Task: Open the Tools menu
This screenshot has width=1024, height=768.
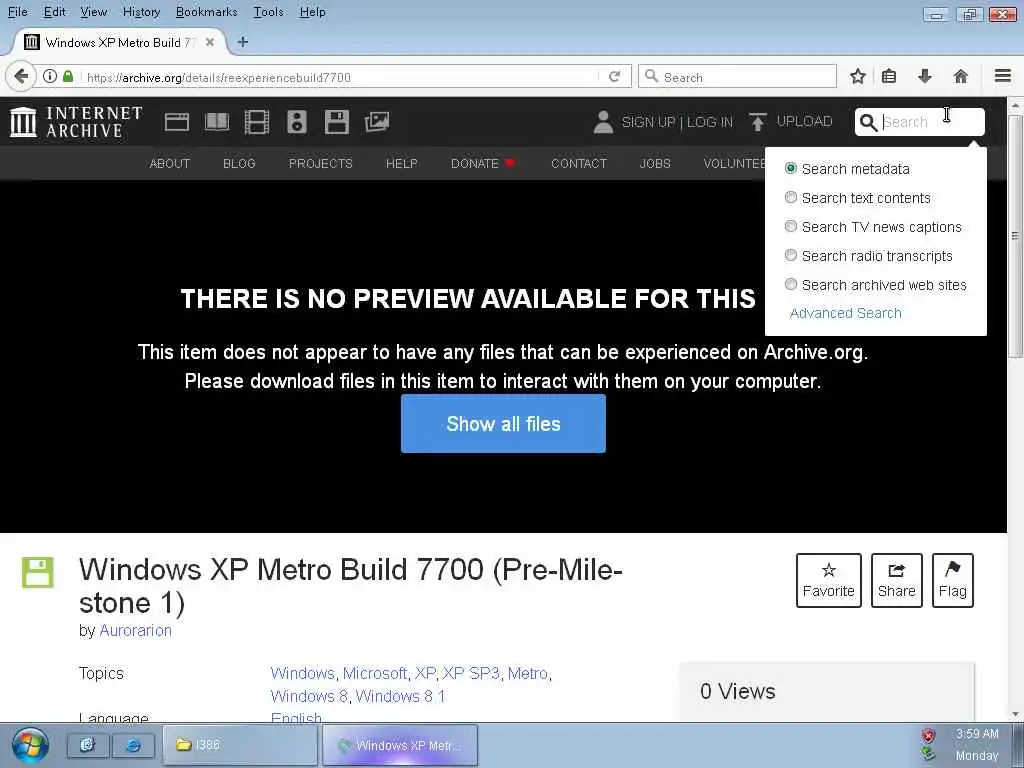Action: [x=268, y=12]
